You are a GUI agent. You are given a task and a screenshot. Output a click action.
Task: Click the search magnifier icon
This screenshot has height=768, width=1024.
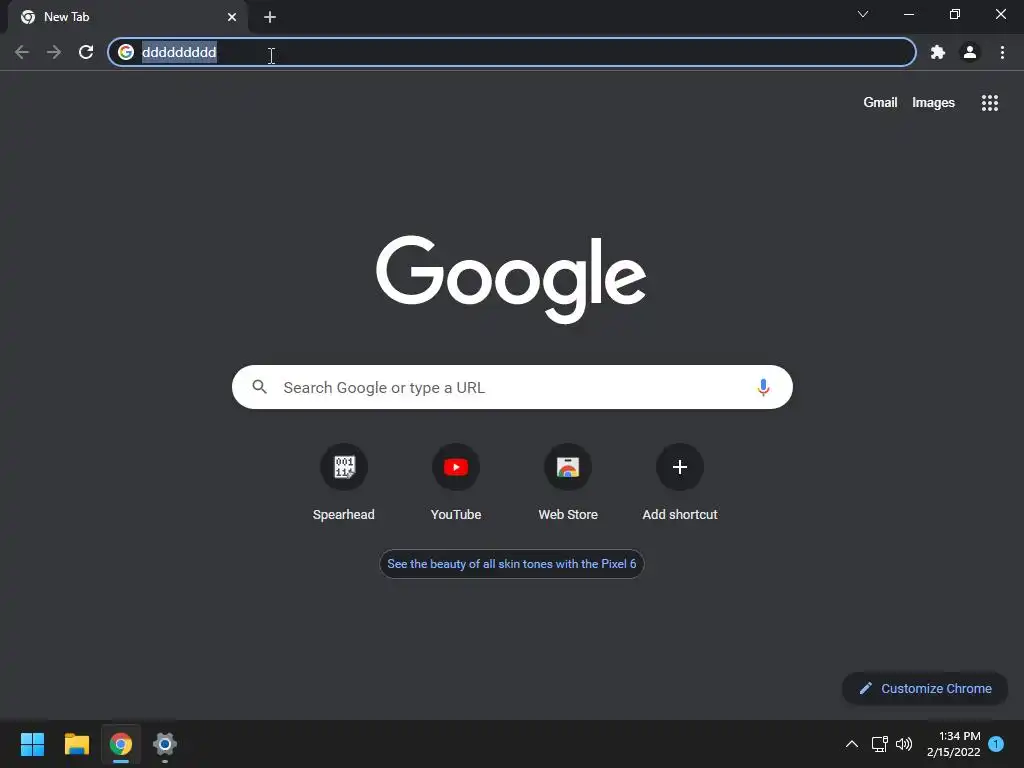[x=259, y=387]
